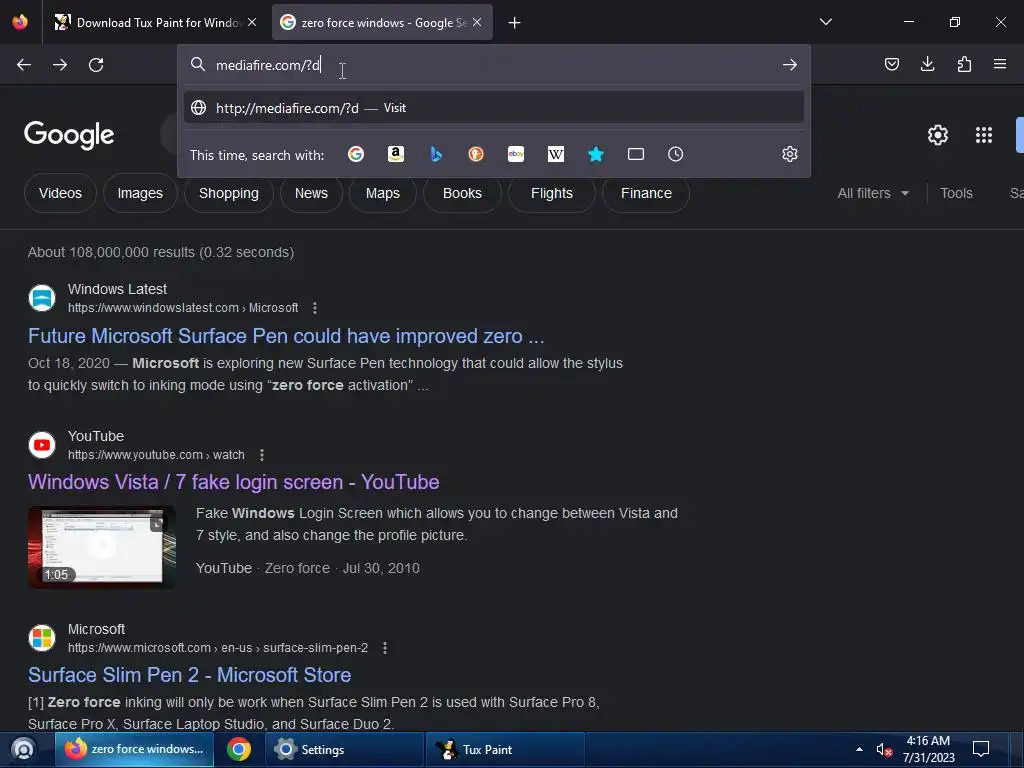
Task: Search this time with DuckDuckGo
Action: click(x=476, y=154)
